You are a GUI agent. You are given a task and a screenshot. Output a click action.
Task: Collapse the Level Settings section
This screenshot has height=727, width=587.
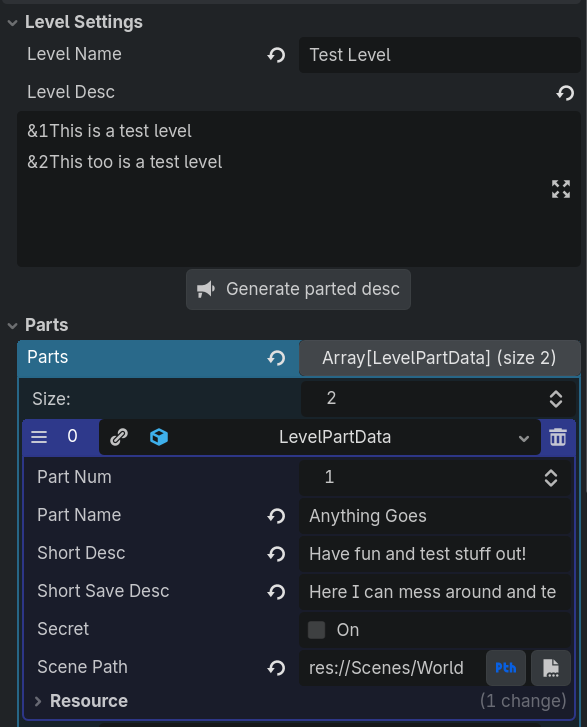(x=13, y=23)
